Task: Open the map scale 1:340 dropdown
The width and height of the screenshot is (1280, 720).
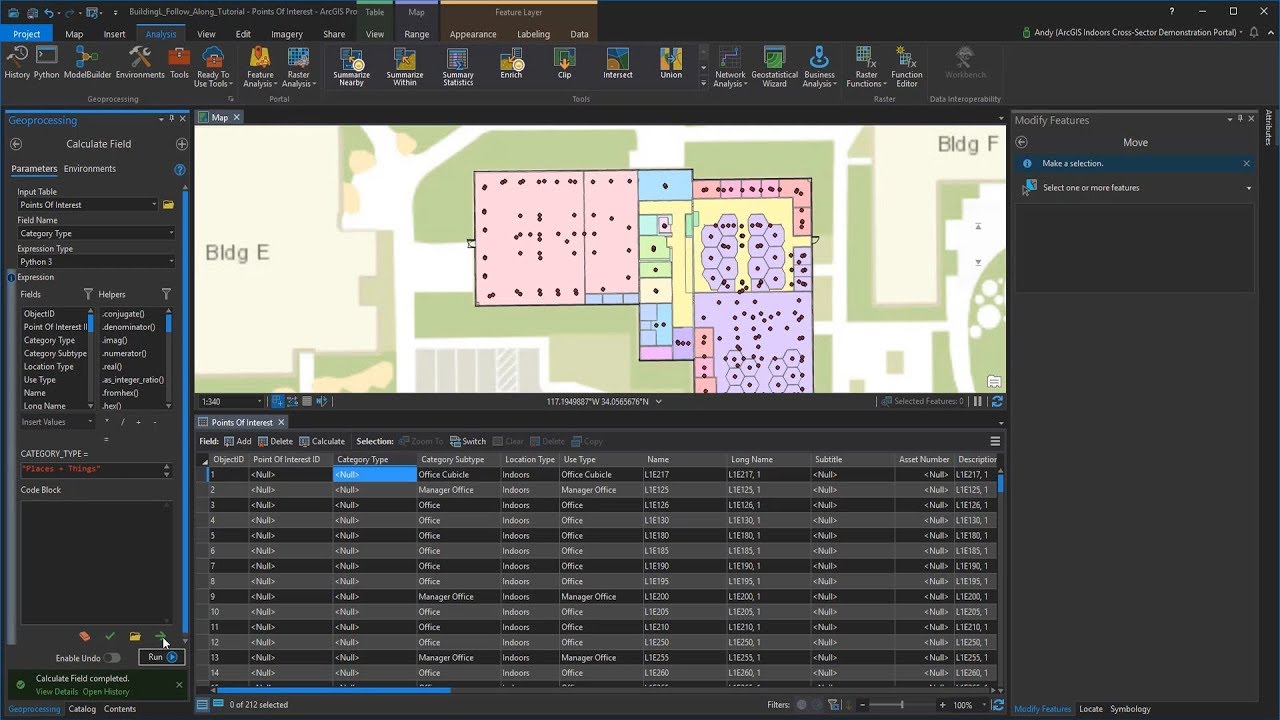Action: point(259,401)
